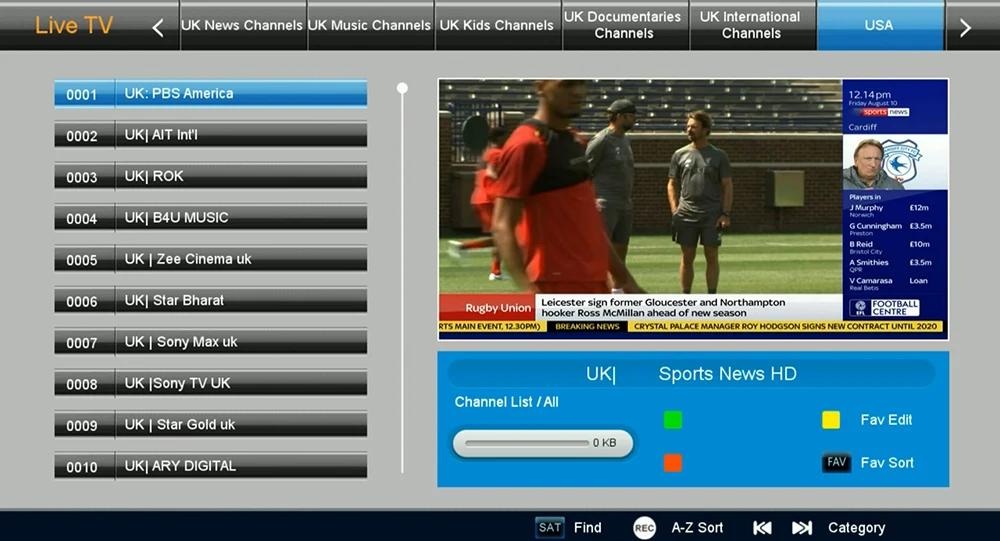The image size is (1000, 541).
Task: Select the USA category tab
Action: click(880, 26)
